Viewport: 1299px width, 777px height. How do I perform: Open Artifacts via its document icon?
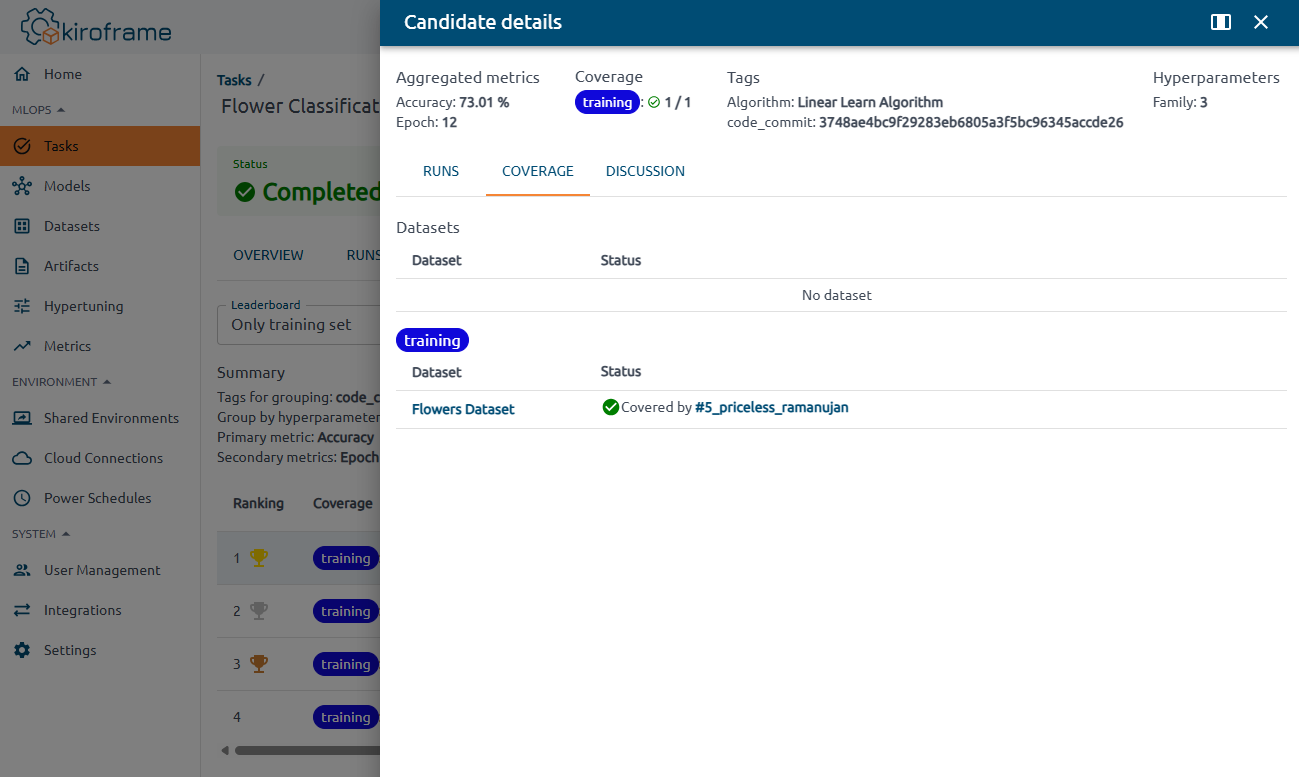[x=22, y=266]
